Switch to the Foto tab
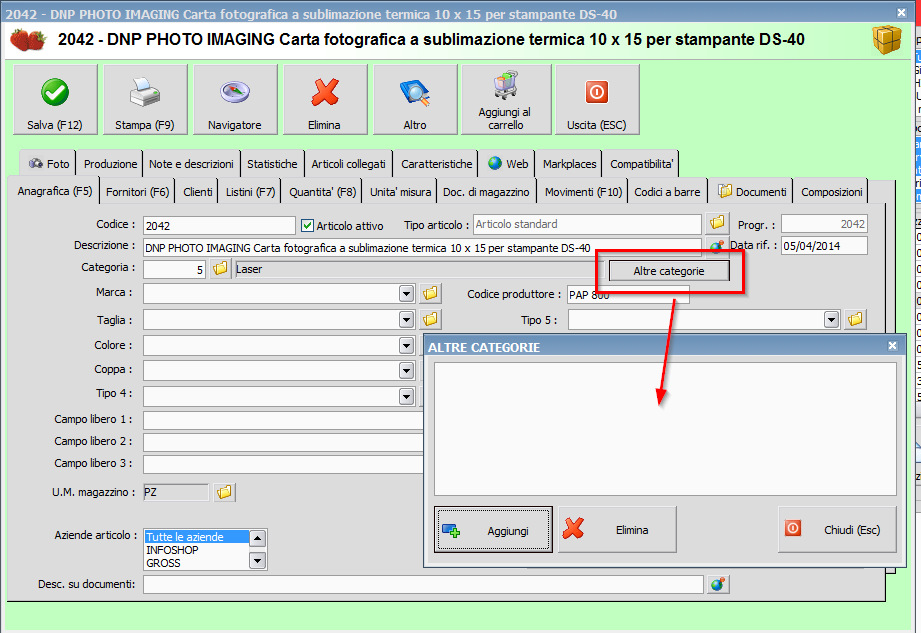This screenshot has width=921, height=633. 49,164
